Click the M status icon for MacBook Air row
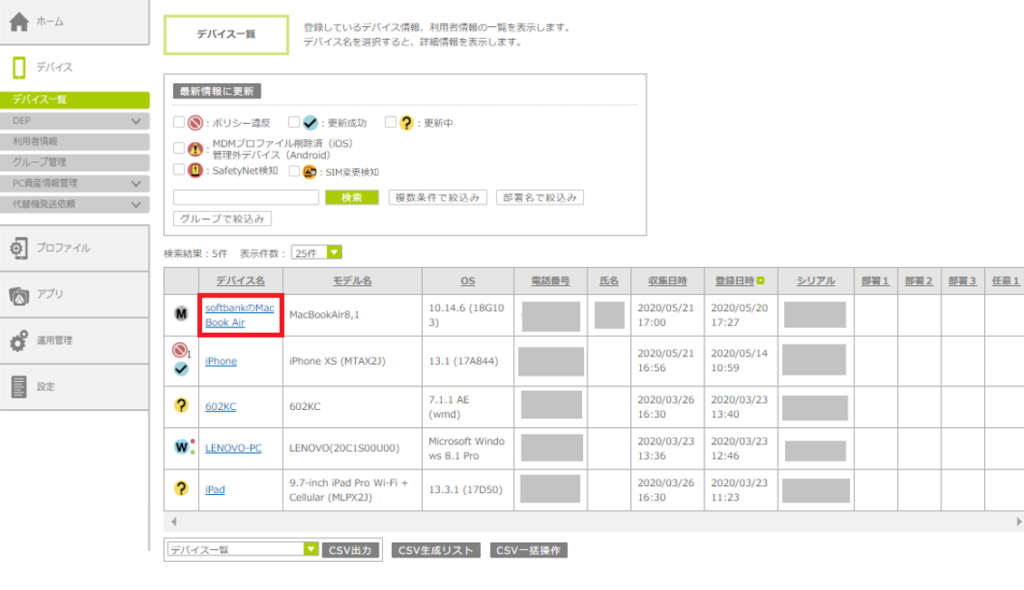This screenshot has width=1024, height=590. point(181,314)
